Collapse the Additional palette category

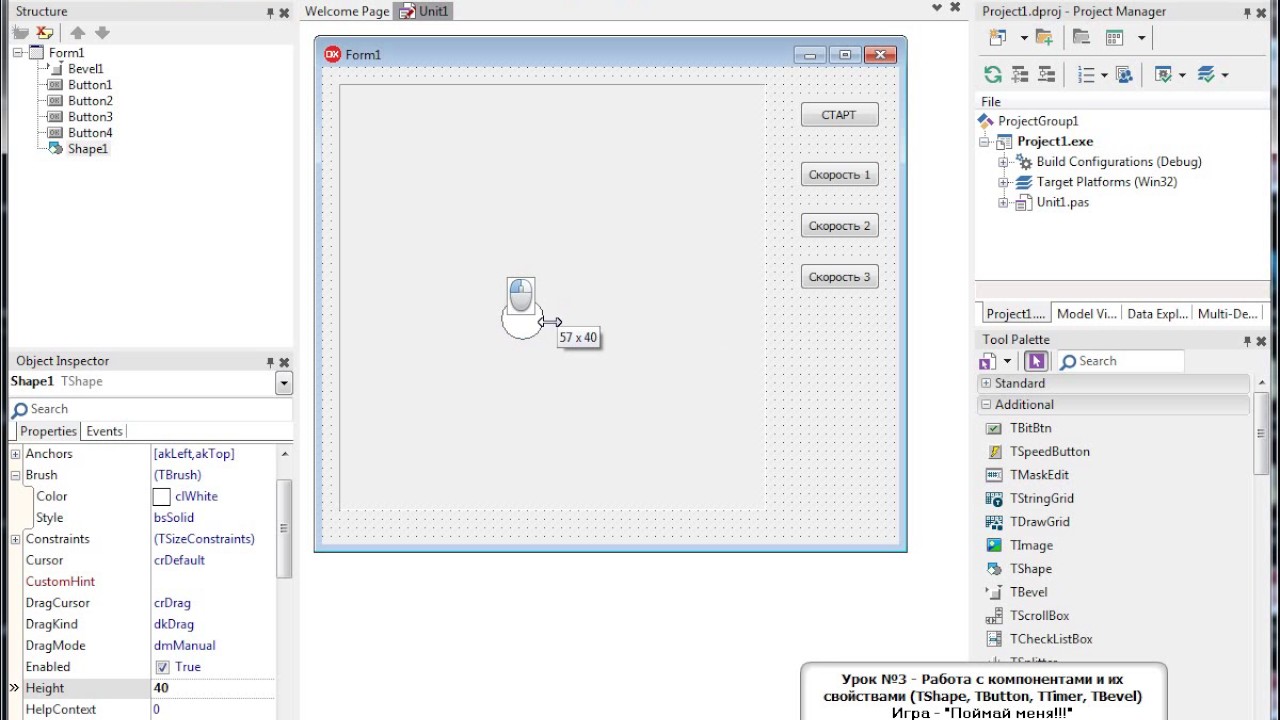click(986, 405)
